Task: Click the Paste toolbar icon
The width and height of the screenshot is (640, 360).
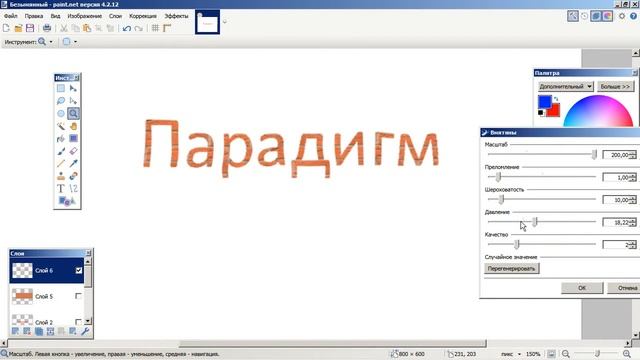Action: click(x=87, y=28)
